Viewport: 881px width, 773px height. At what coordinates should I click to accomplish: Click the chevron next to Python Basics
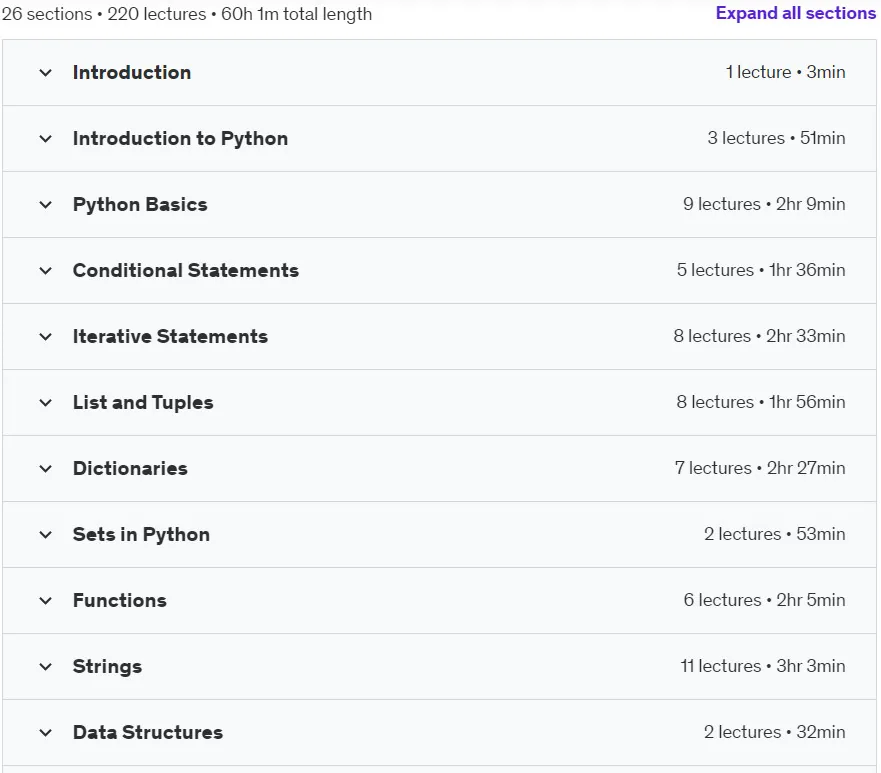pos(46,204)
